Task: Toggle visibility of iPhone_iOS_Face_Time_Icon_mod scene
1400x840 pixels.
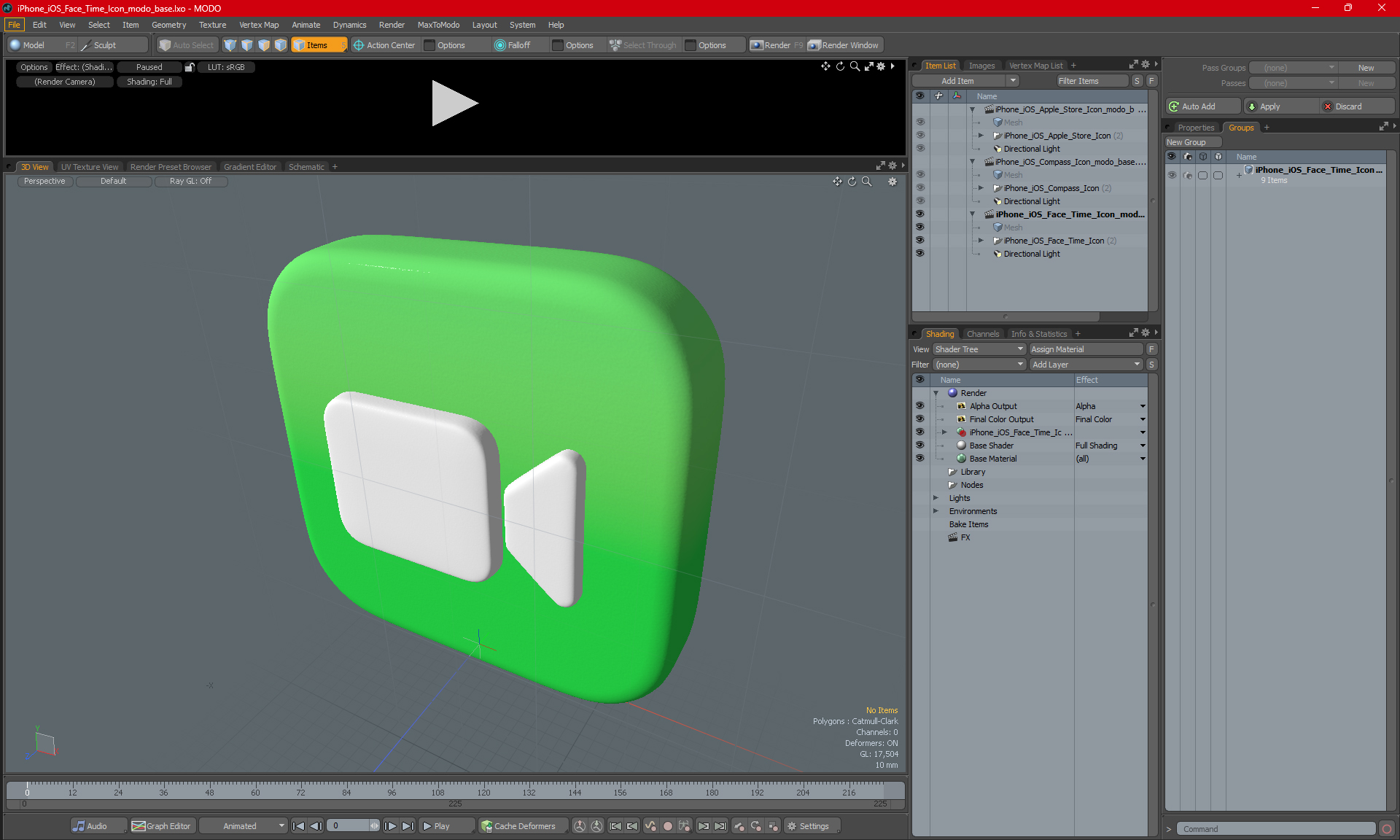Action: (920, 214)
